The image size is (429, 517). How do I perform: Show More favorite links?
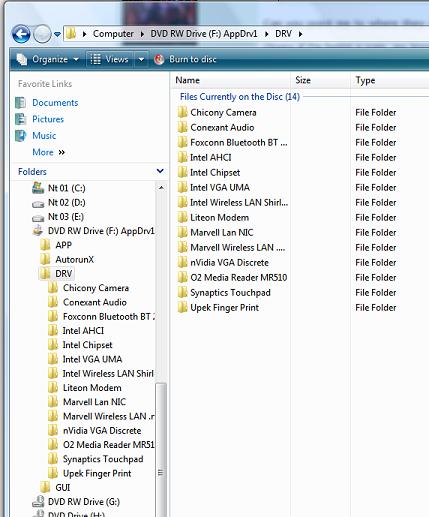coord(49,152)
